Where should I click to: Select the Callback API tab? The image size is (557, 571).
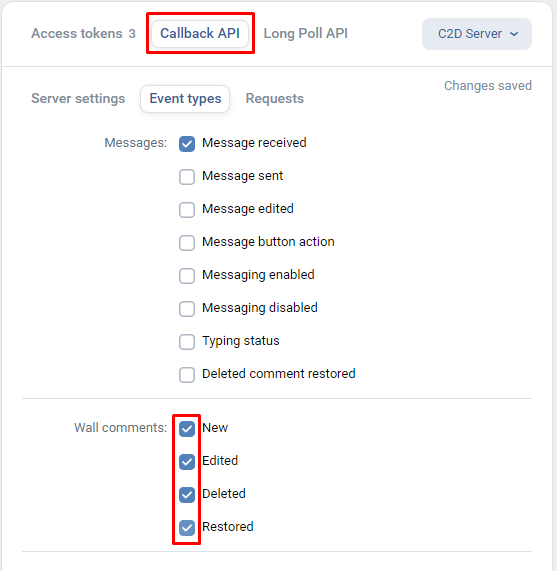[200, 34]
